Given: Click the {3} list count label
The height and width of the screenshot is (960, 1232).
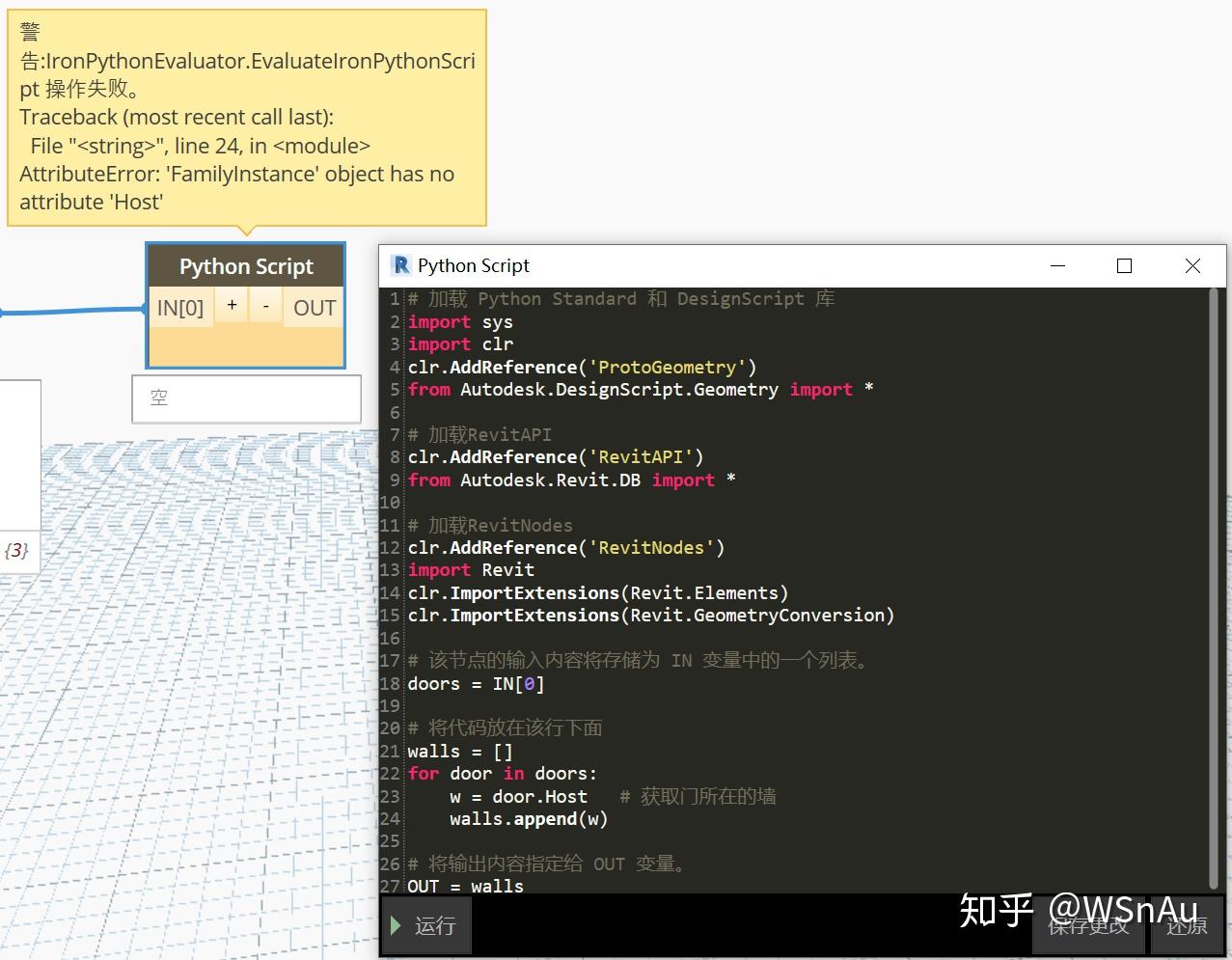Looking at the screenshot, I should click(16, 550).
